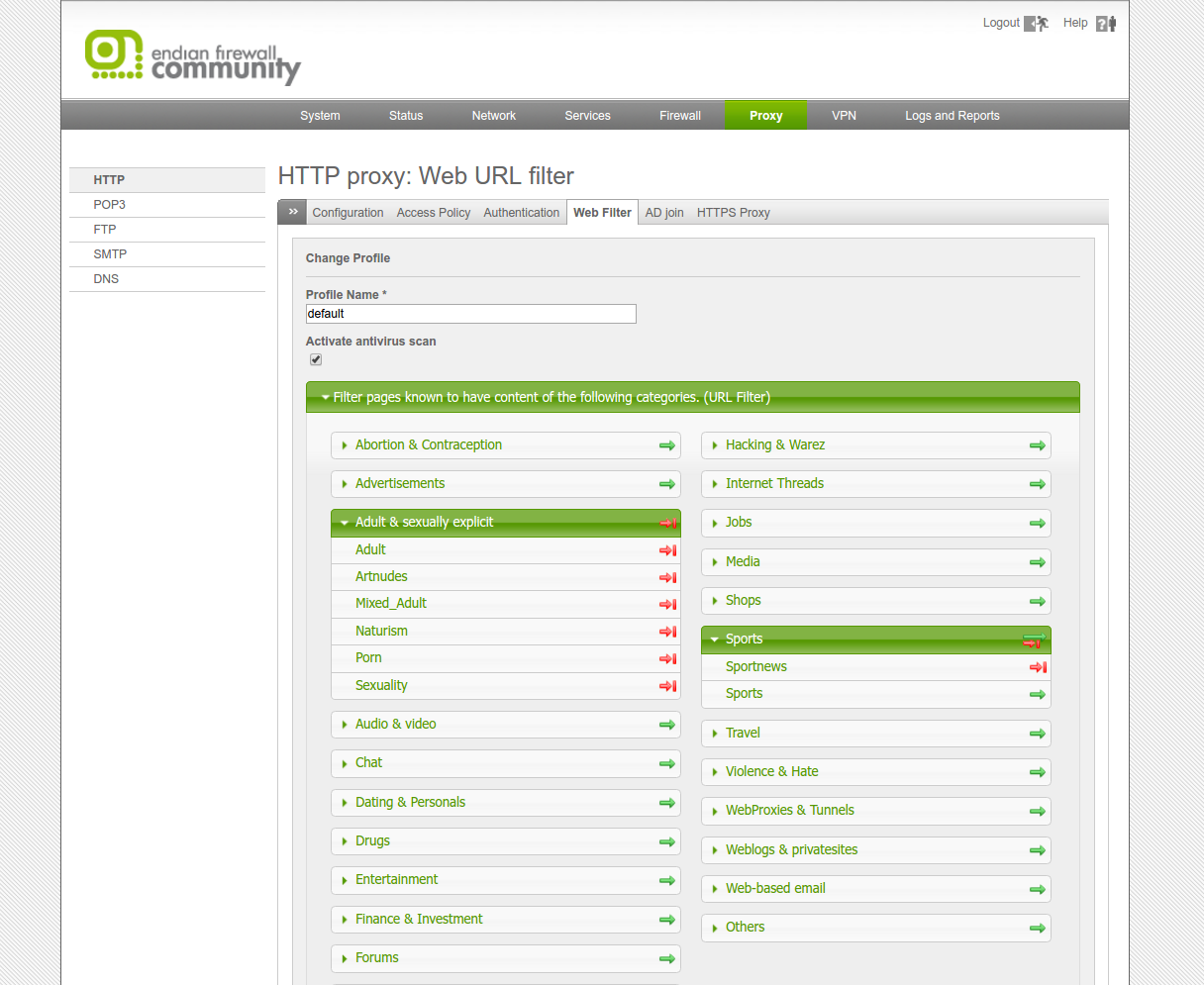
Task: Click the green arrow for Violence & Hate
Action: (1038, 772)
